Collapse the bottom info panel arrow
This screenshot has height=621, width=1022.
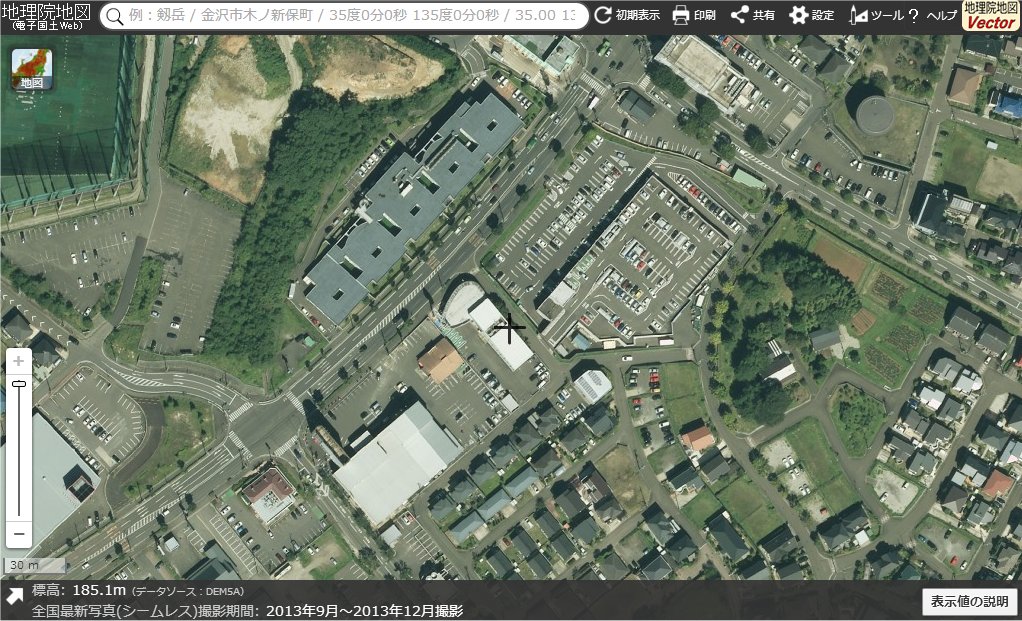click(x=14, y=594)
